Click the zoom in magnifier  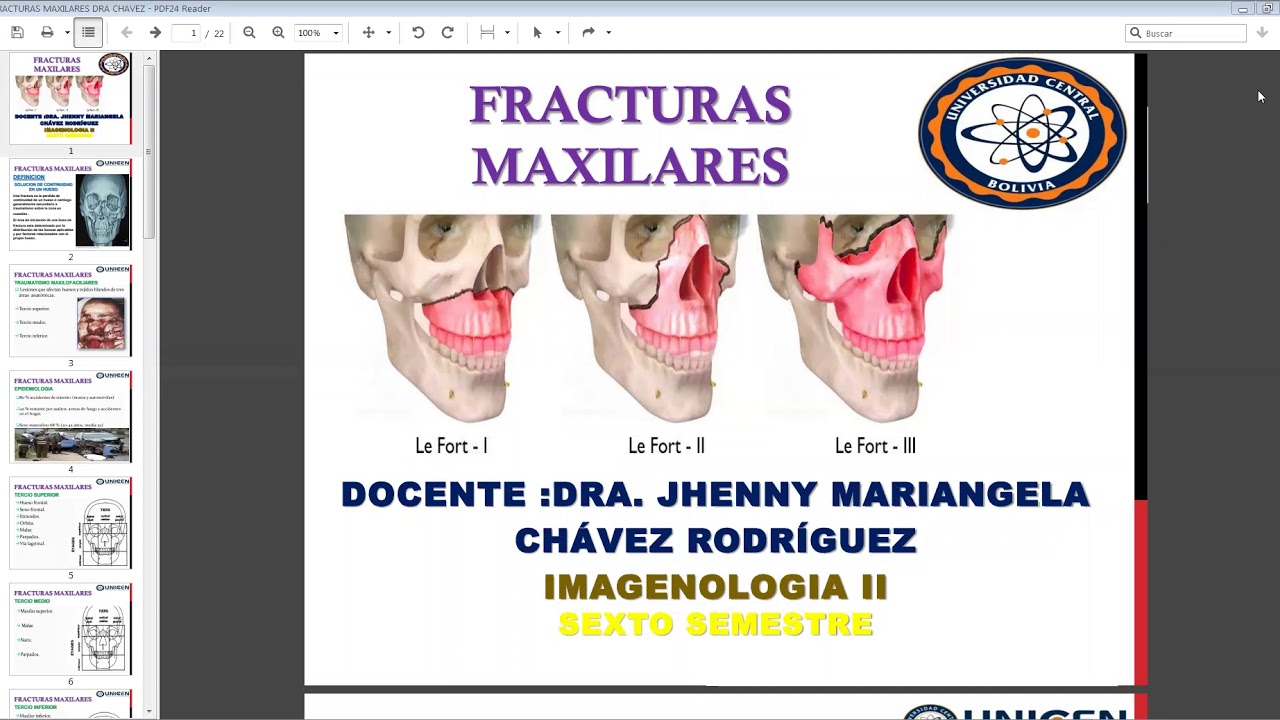click(278, 33)
